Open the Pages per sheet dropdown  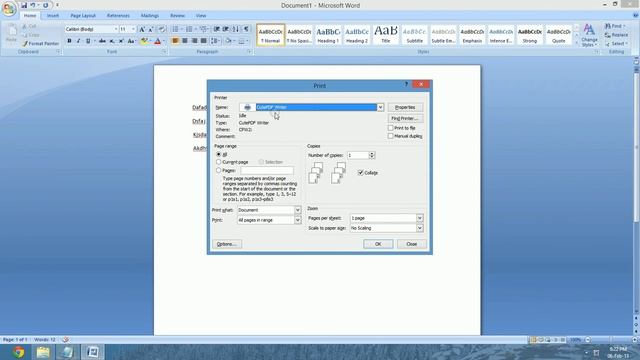[x=420, y=218]
